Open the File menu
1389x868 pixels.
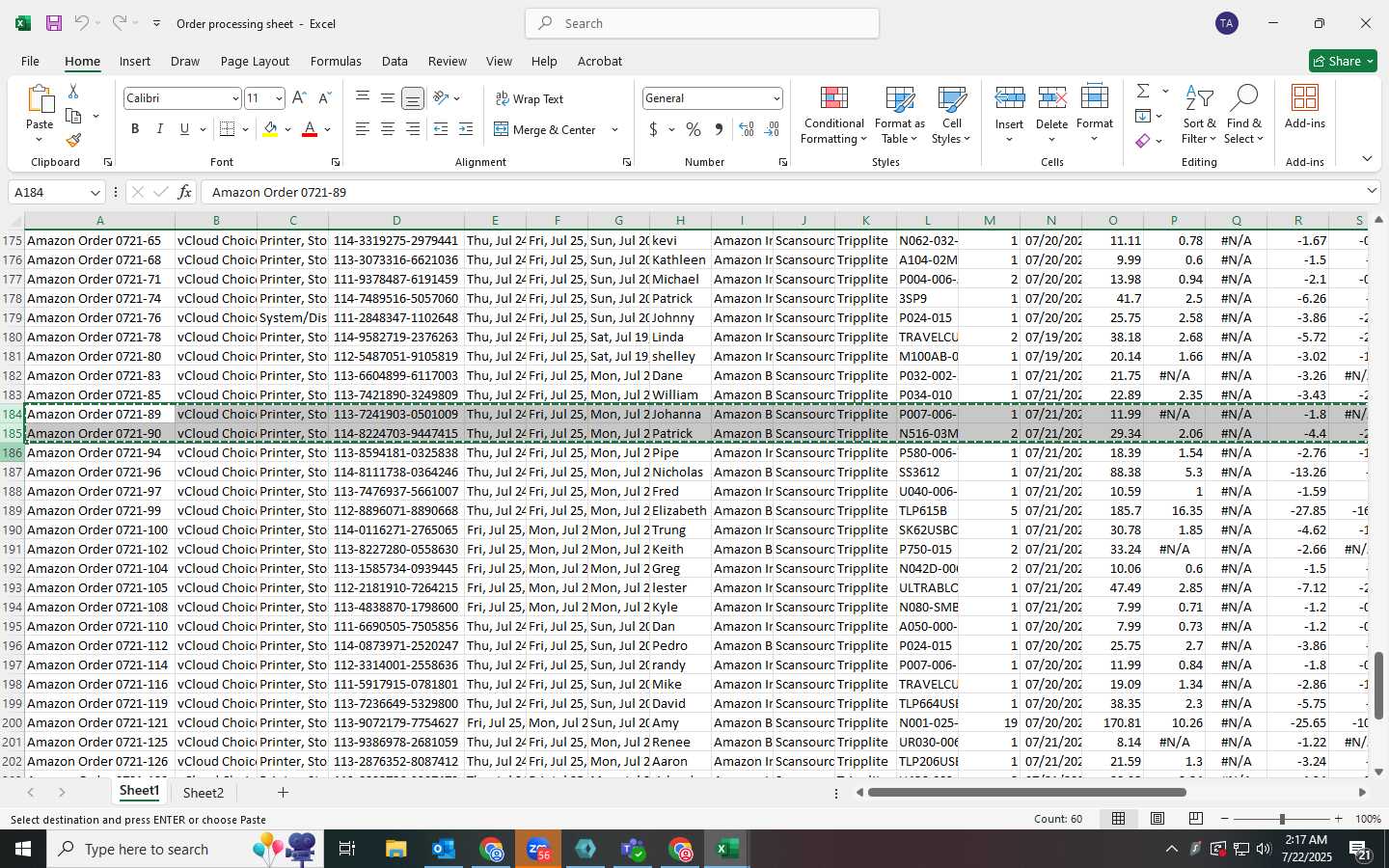[30, 61]
